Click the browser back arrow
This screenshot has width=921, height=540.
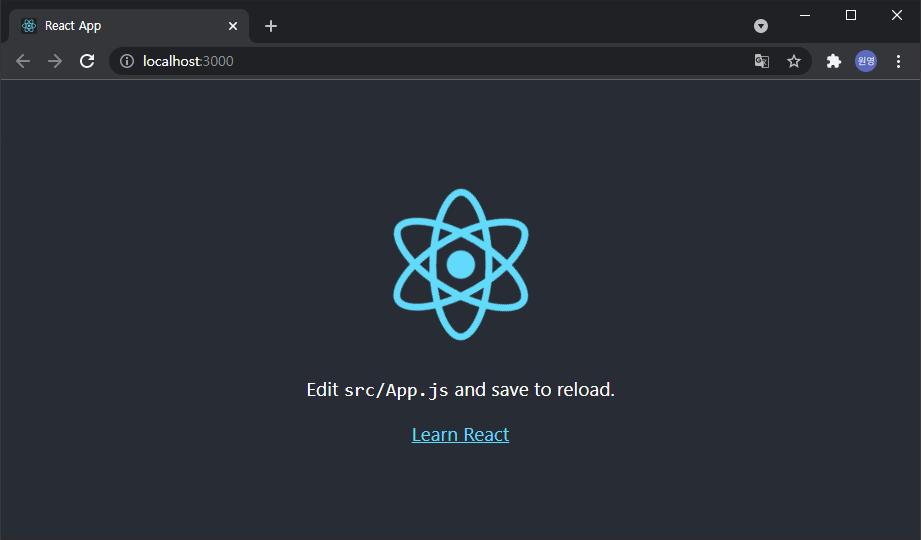point(23,61)
